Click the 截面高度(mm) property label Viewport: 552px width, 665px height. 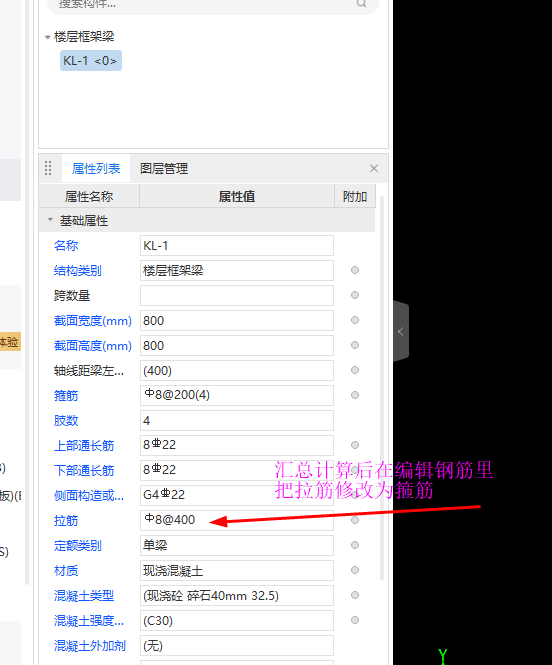pos(92,346)
